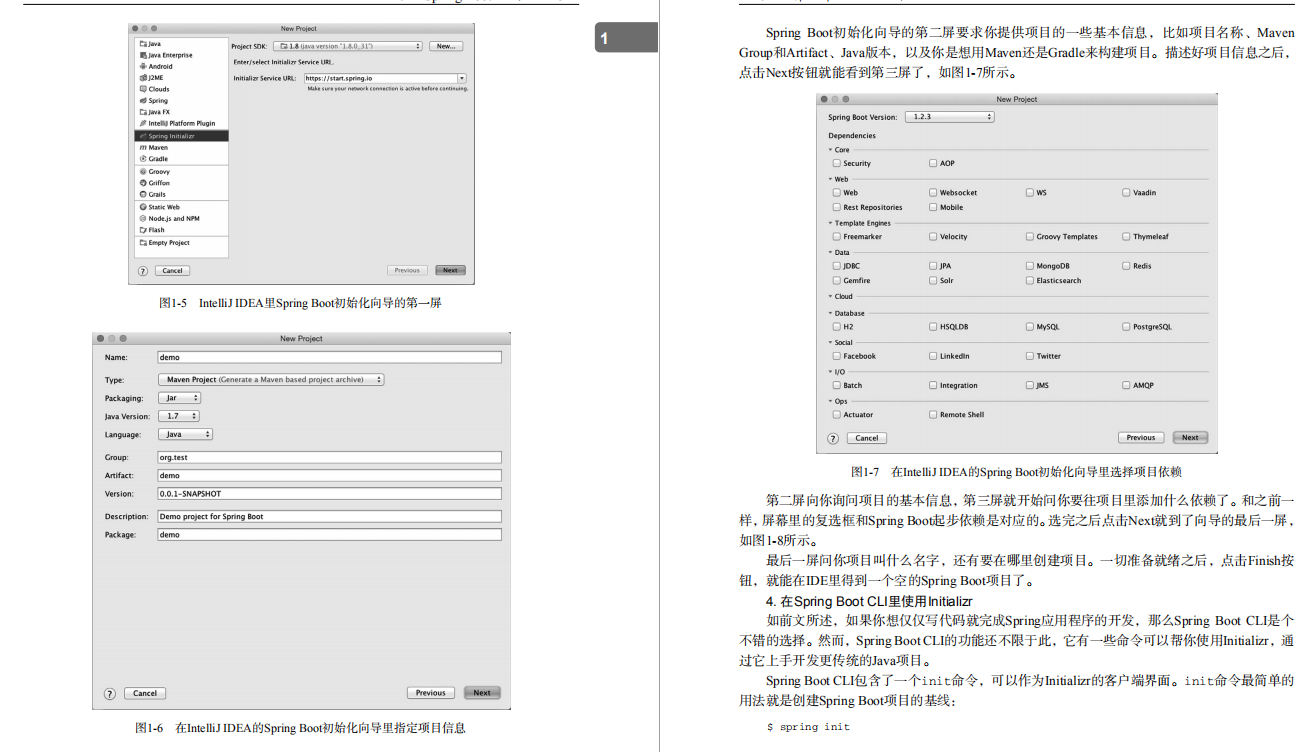The image size is (1315, 752).
Task: Enable the Actuator ops checkbox
Action: [x=836, y=414]
